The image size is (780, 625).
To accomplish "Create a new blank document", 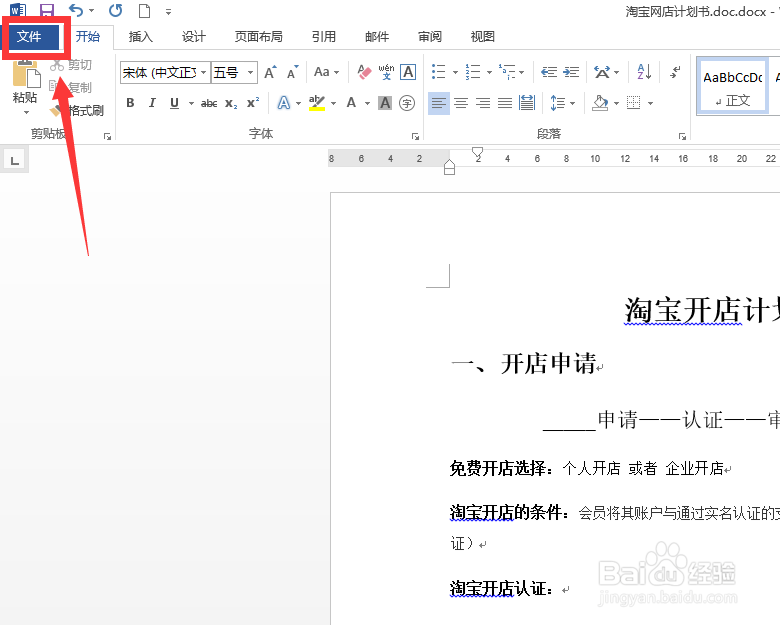I will 144,10.
